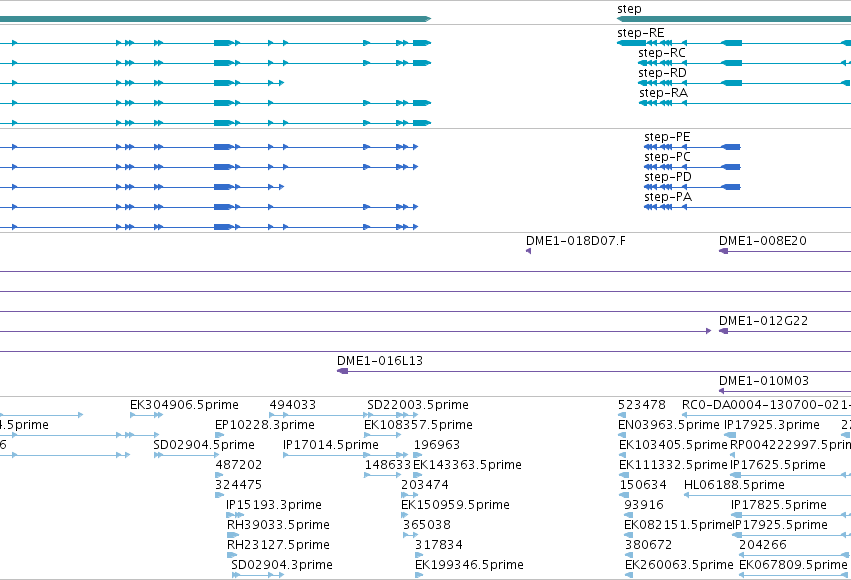Select the DME1-008E20 feature label
851x580 pixels.
763,241
